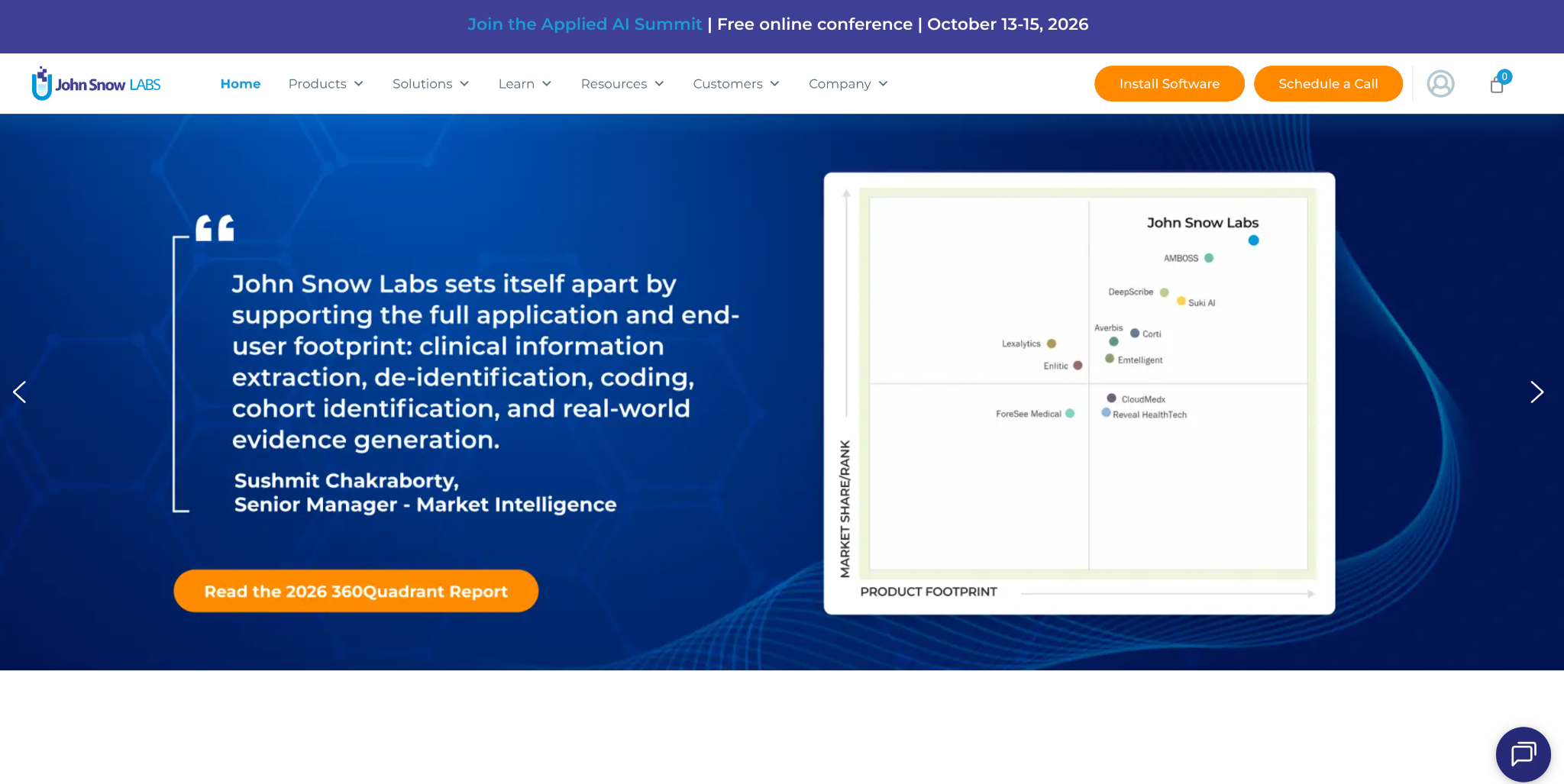Screen dimensions: 1564x784
Task: Open the shopping cart icon
Action: 1497,85
